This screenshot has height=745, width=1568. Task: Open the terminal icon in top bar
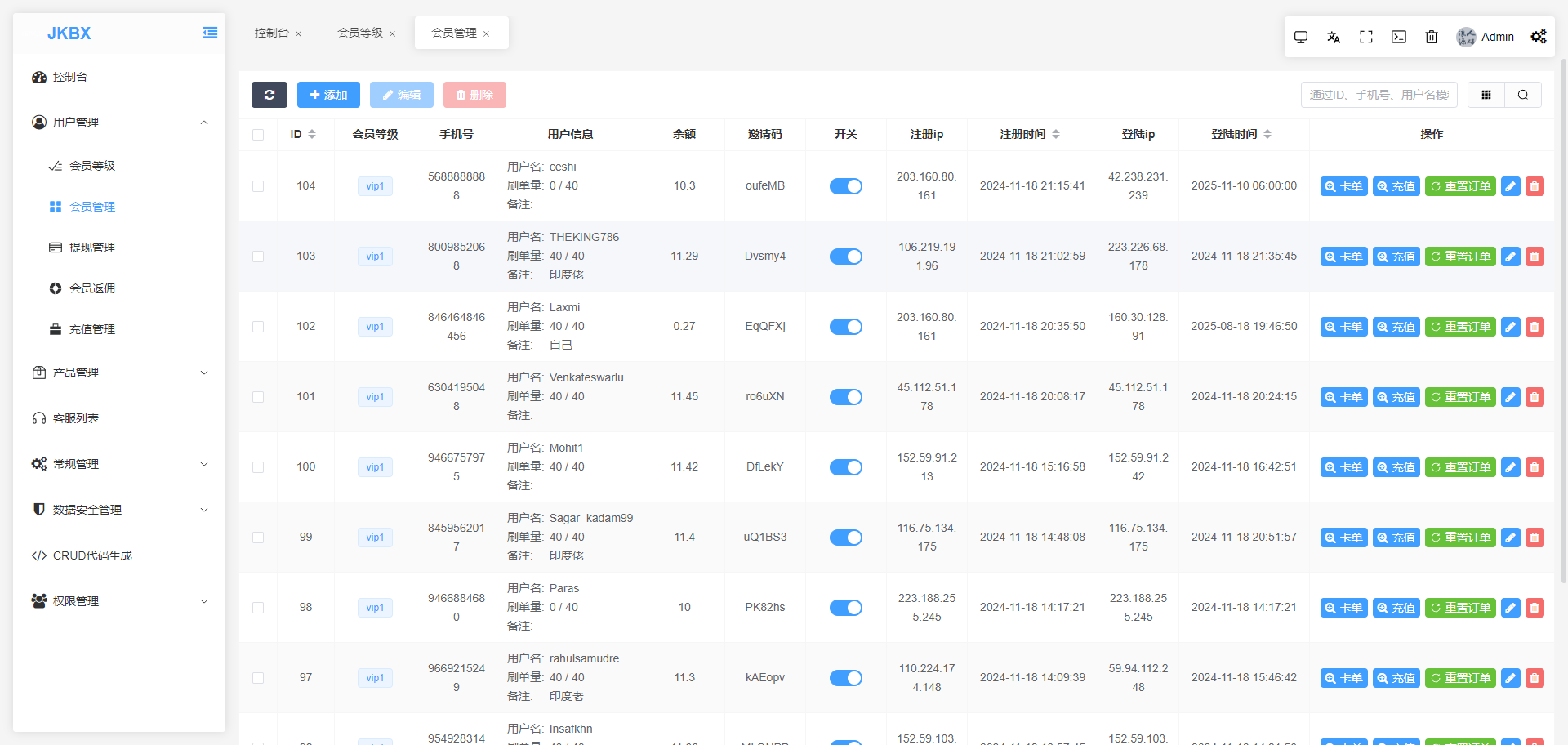(x=1399, y=37)
